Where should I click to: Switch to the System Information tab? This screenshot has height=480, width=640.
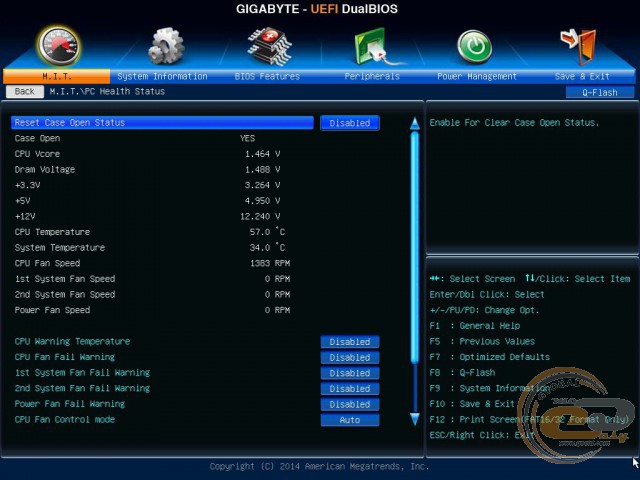(x=162, y=76)
